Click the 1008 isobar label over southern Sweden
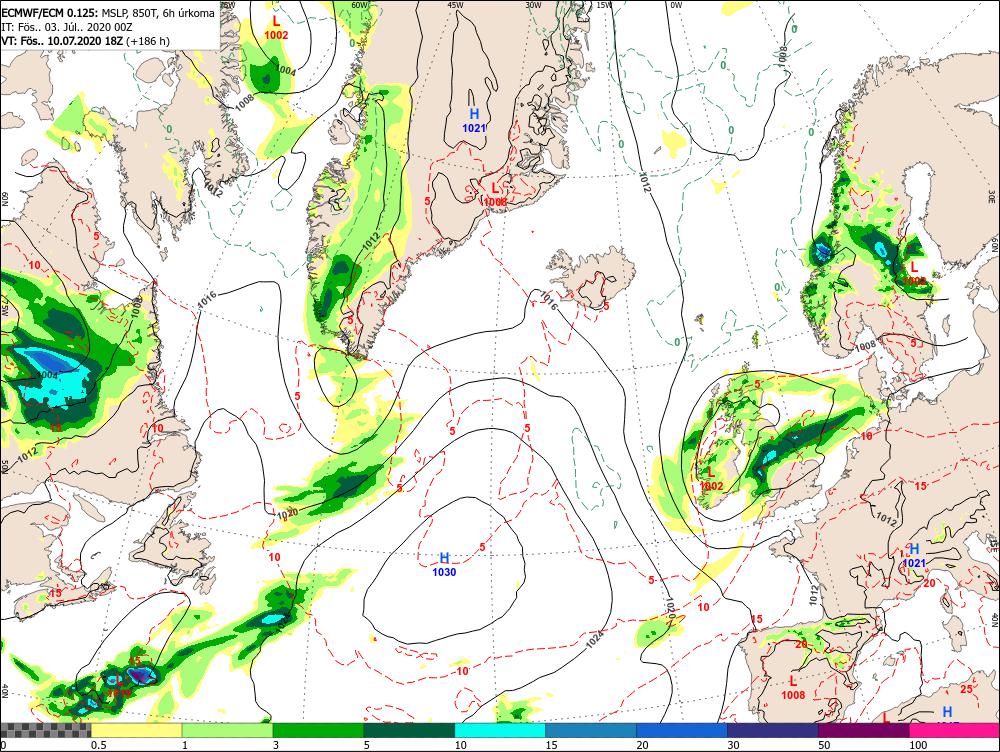Screen dimensions: 1000x752 click(x=865, y=346)
